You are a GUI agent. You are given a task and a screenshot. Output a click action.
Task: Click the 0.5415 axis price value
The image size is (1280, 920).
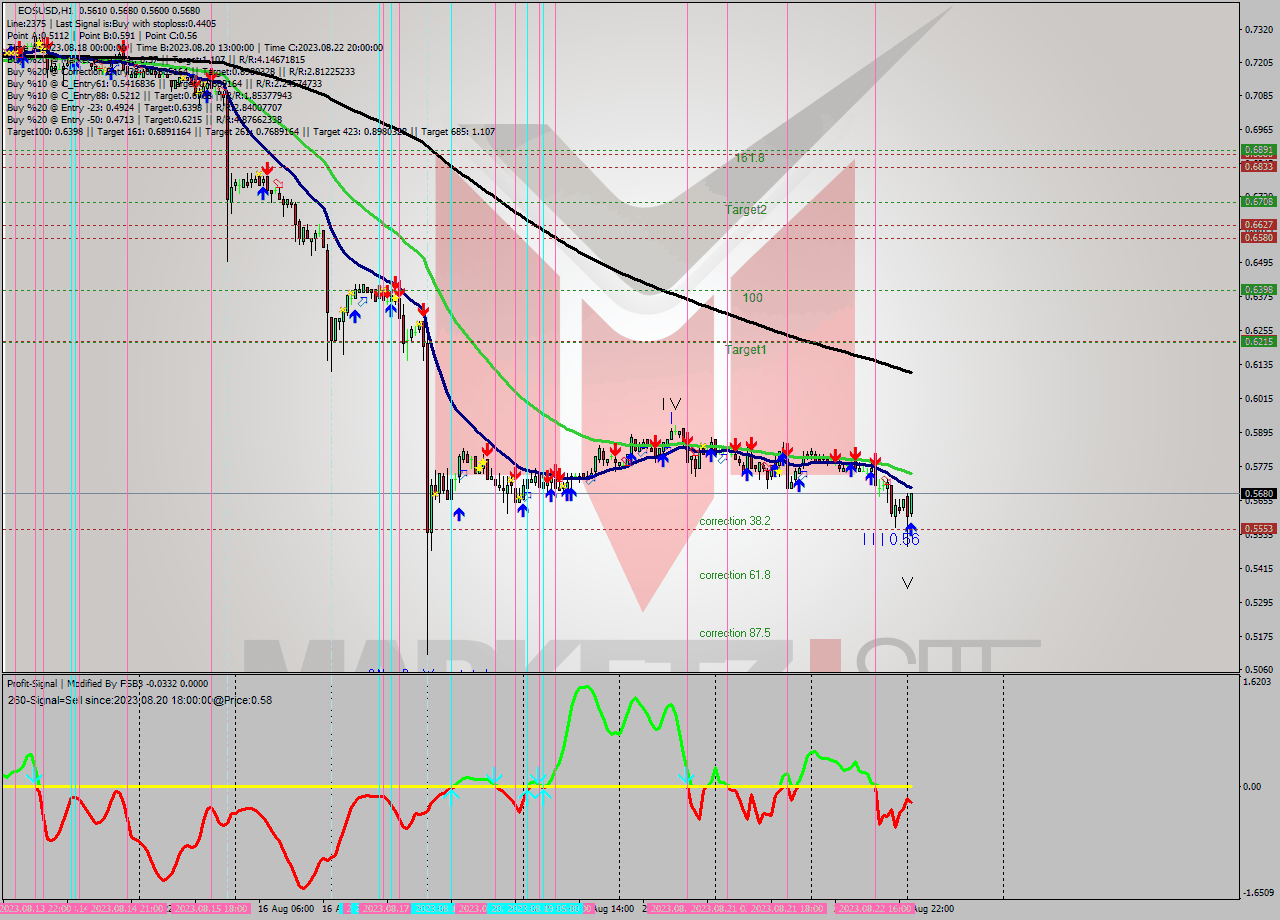pyautogui.click(x=1257, y=568)
